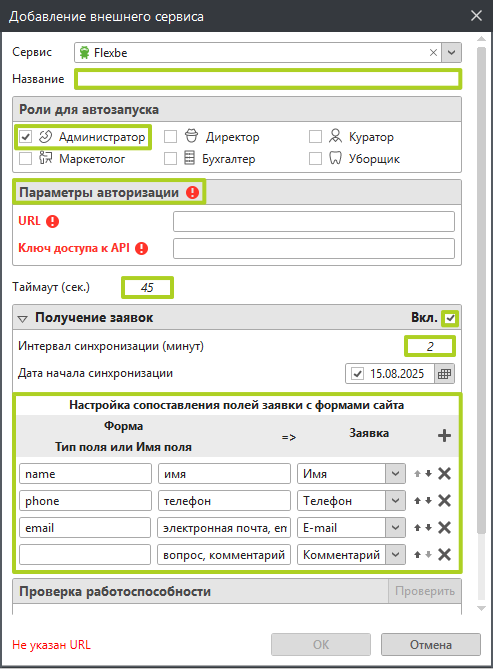The height and width of the screenshot is (669, 493).
Task: Remove the email mapping row
Action: click(444, 528)
